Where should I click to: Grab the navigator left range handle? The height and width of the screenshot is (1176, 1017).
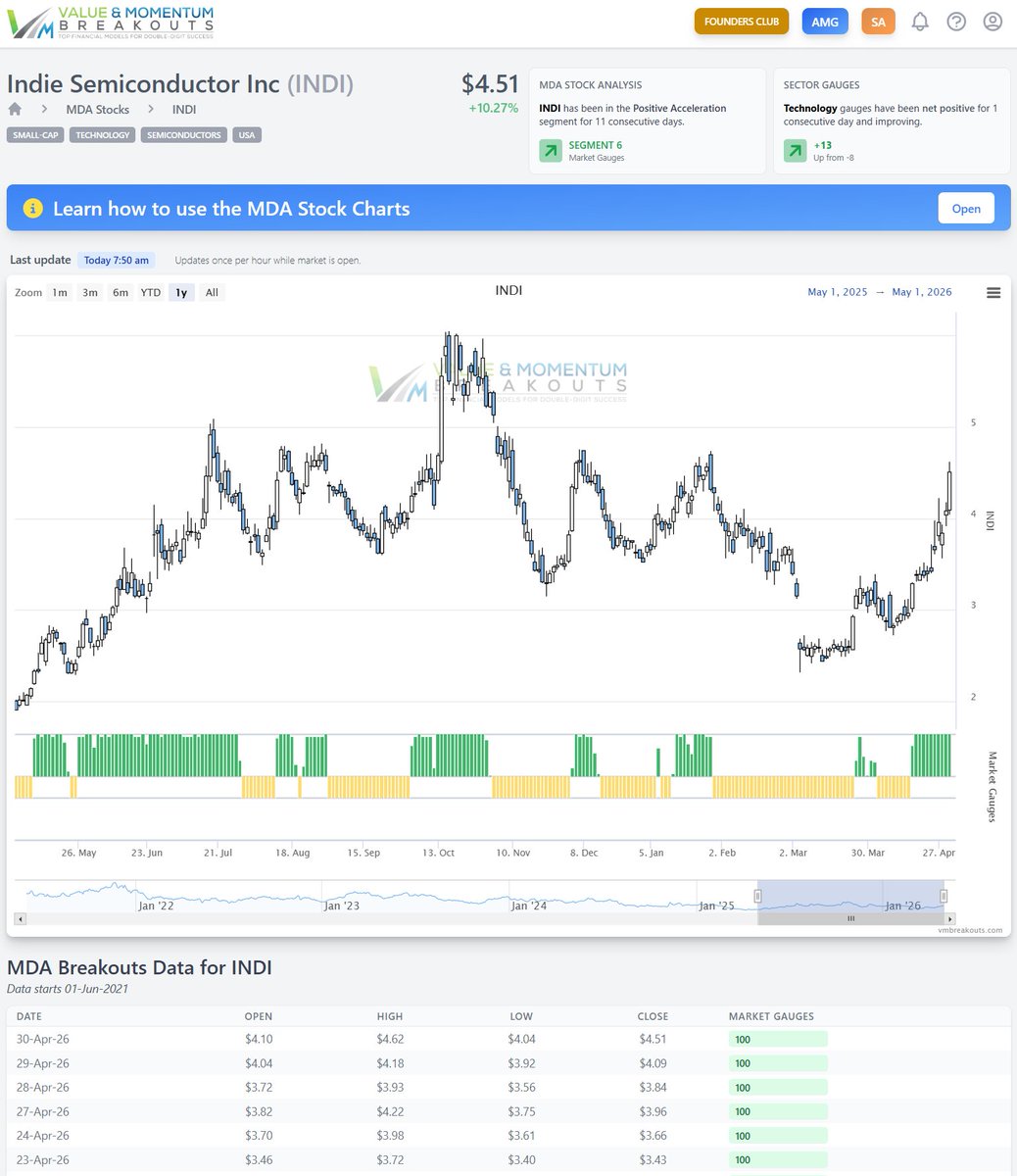pyautogui.click(x=757, y=896)
